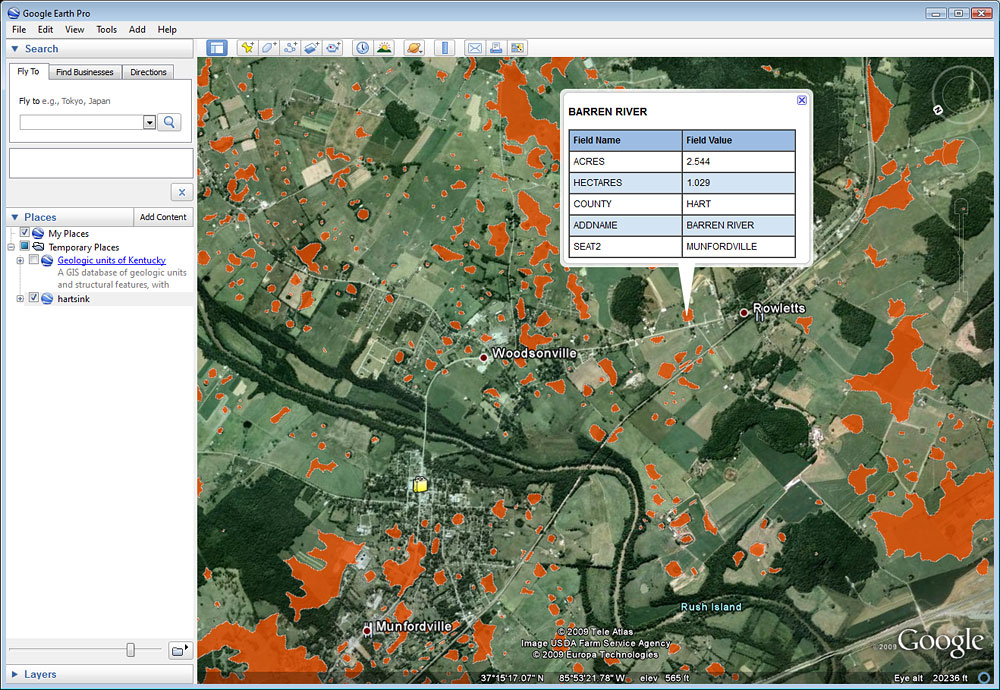Collapse the Places panel

15,217
